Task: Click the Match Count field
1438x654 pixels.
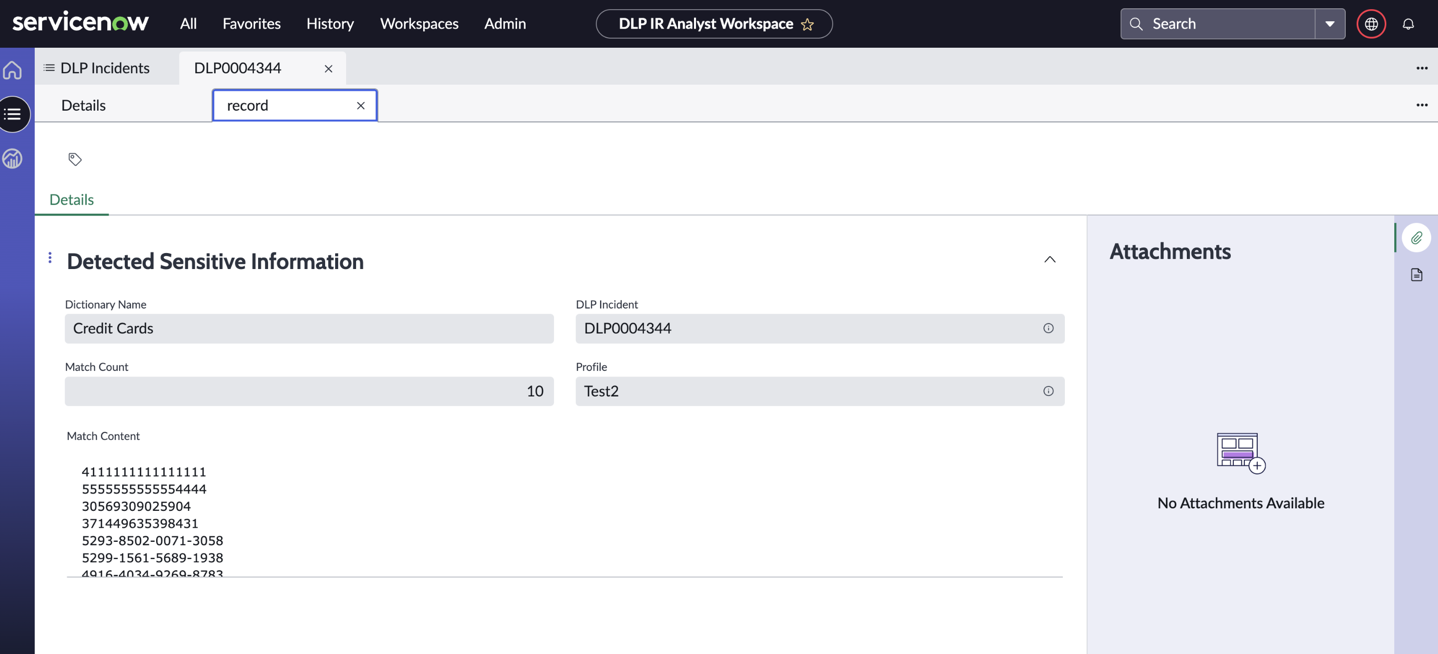Action: (309, 391)
